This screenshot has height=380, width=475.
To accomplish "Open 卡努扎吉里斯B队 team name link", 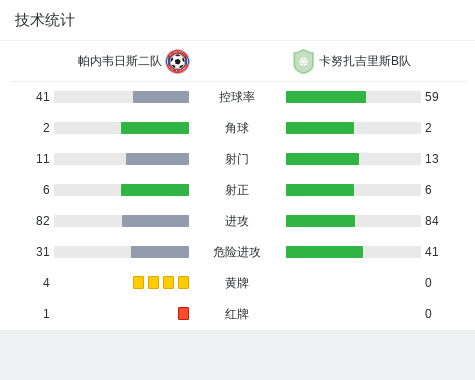I will click(x=365, y=61).
